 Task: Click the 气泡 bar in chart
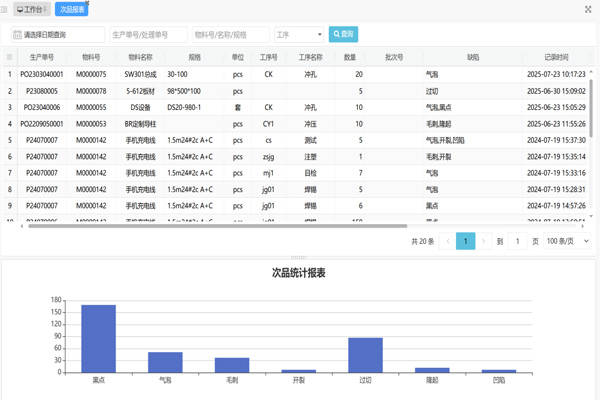coord(165,362)
